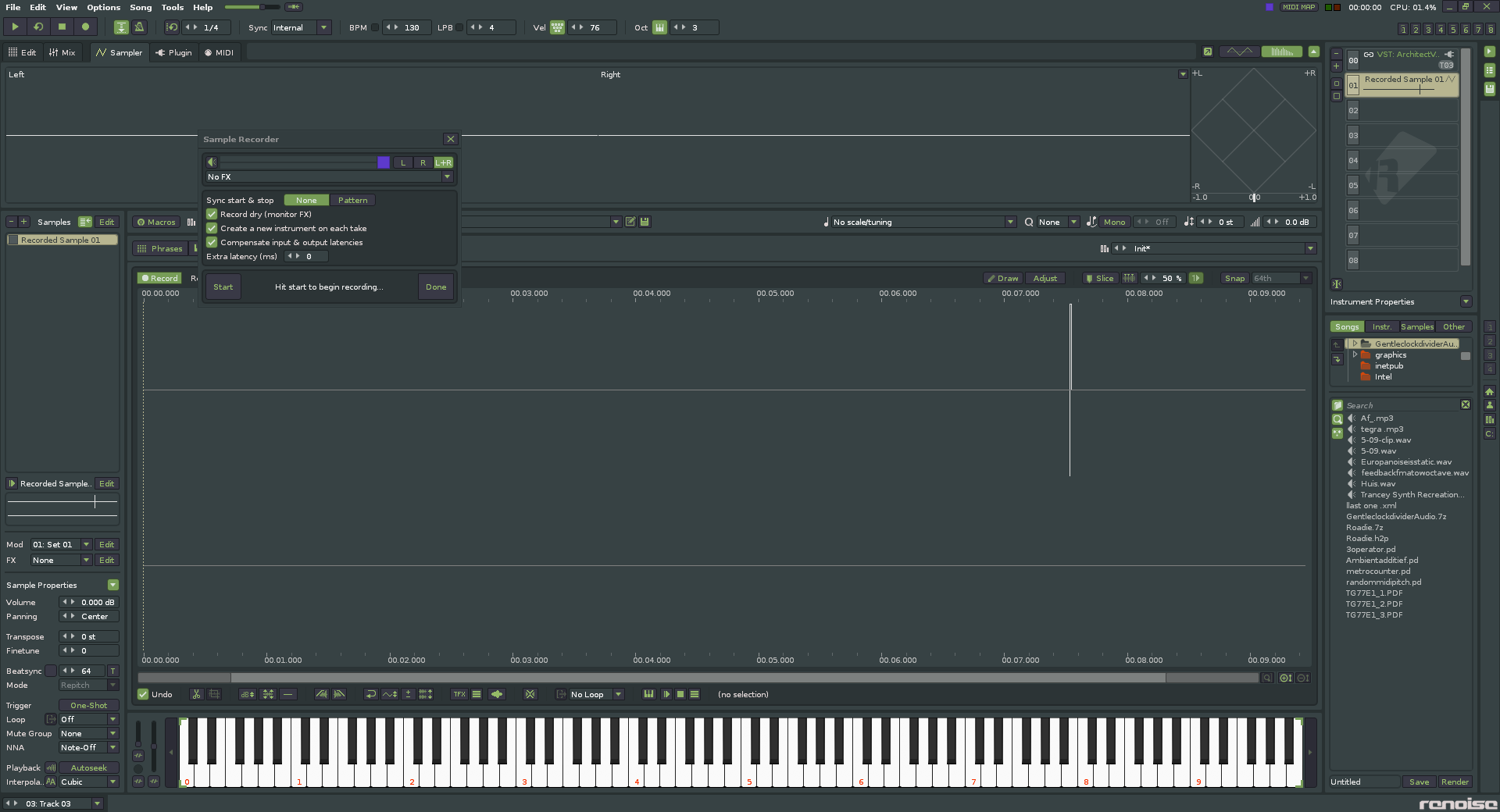The image size is (1500, 812).
Task: Open the No FX dropdown in Sample Recorder
Action: point(447,176)
